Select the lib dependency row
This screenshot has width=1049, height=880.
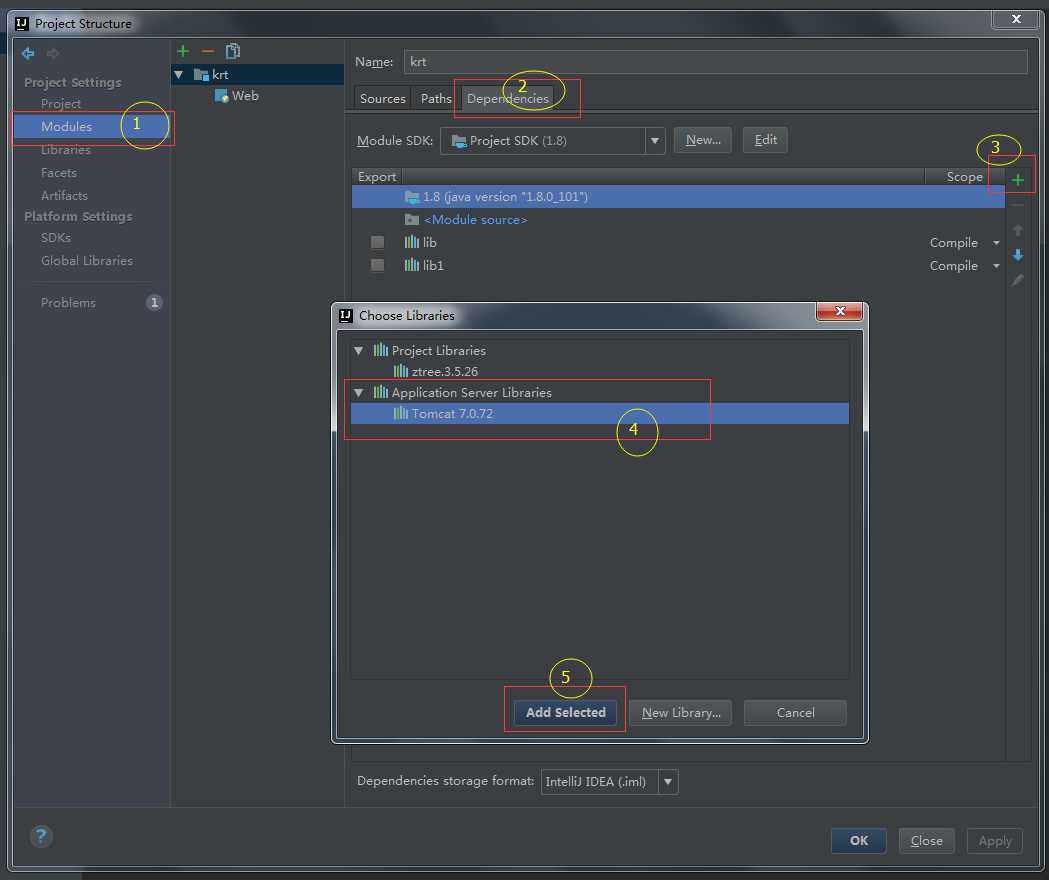[678, 242]
